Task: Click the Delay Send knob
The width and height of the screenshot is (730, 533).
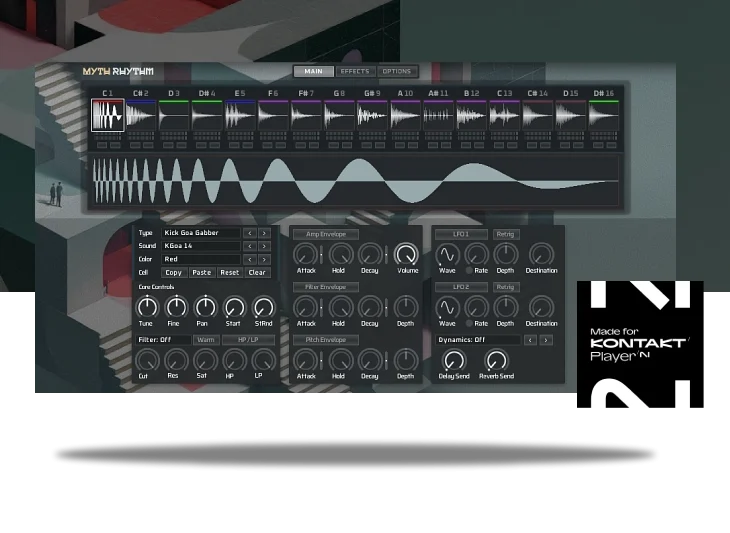Action: click(453, 360)
